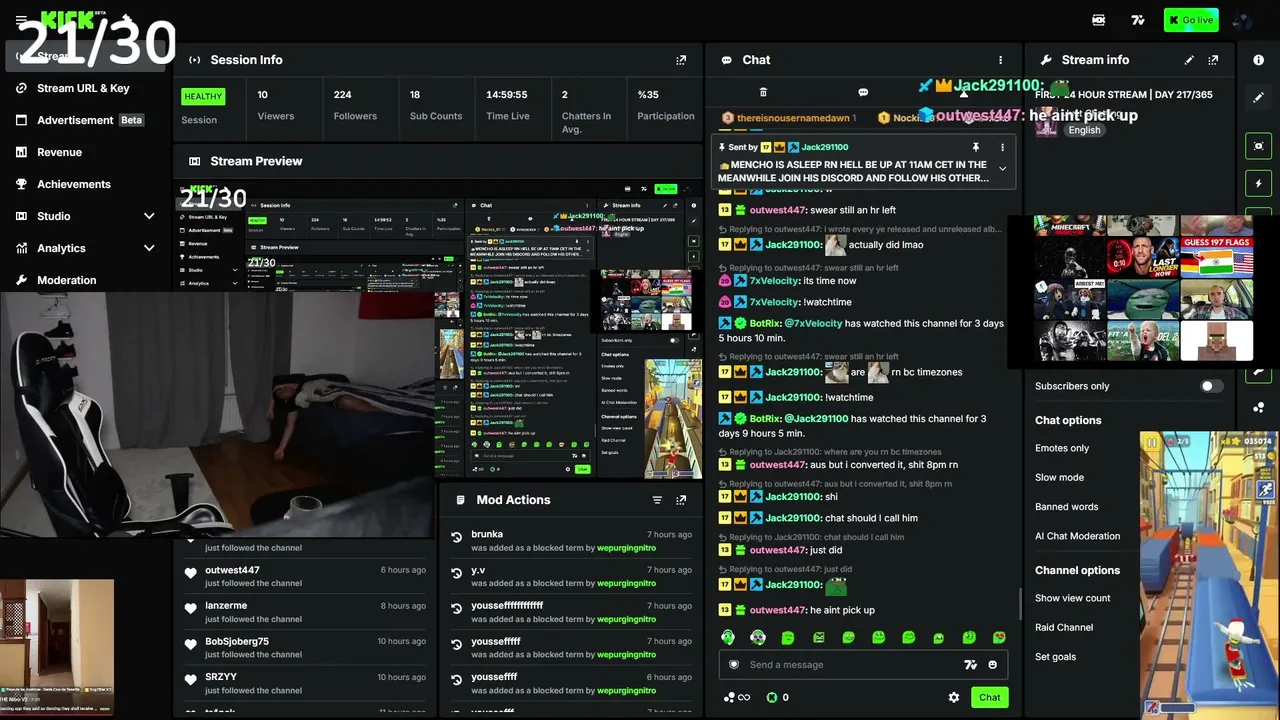The height and width of the screenshot is (720, 1280).
Task: Click the LAST LONGER NOW thumbnail
Action: (1143, 257)
